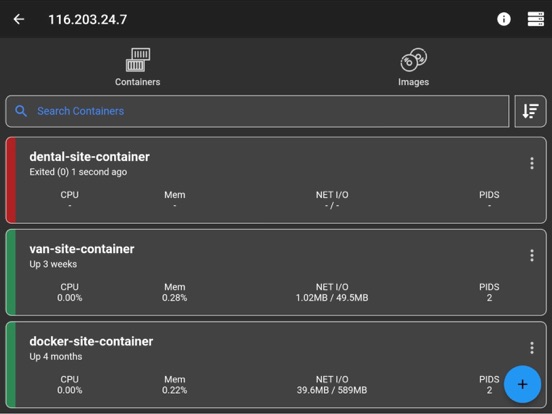Open the server list icon
552x414 pixels.
[535, 19]
